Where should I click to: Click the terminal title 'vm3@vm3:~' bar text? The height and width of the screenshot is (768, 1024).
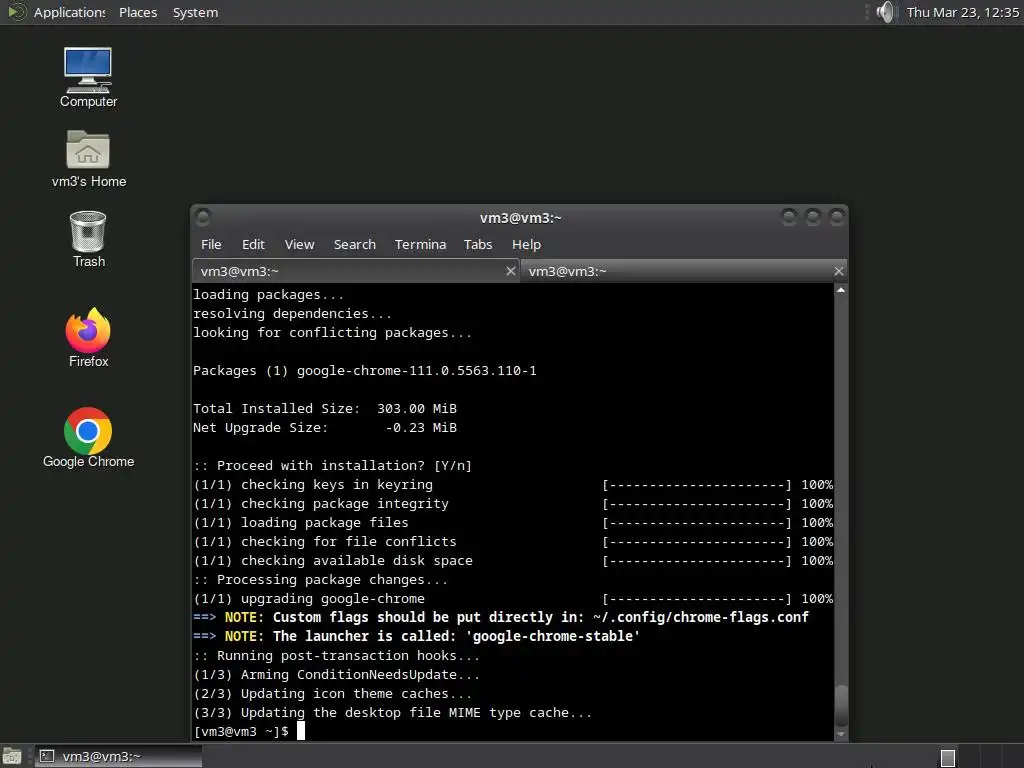520,218
